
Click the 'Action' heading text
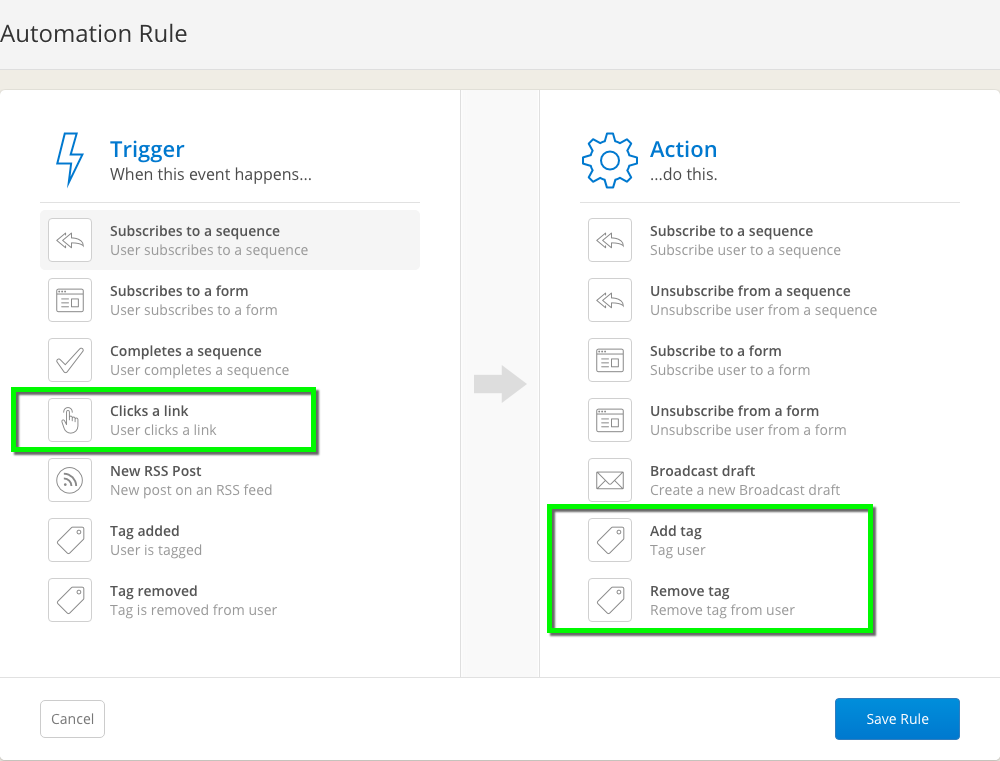point(683,149)
